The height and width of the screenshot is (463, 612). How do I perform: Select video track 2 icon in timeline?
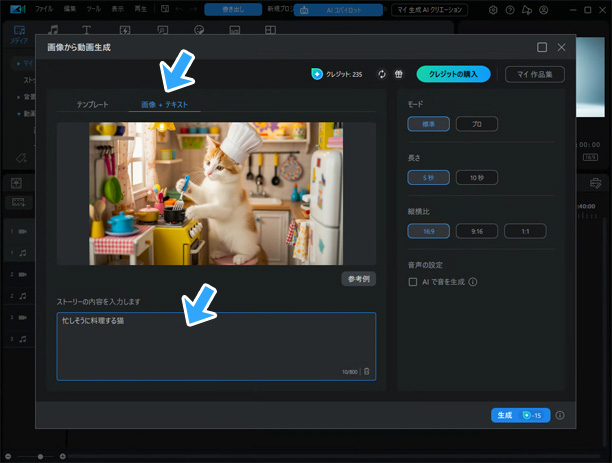23,274
